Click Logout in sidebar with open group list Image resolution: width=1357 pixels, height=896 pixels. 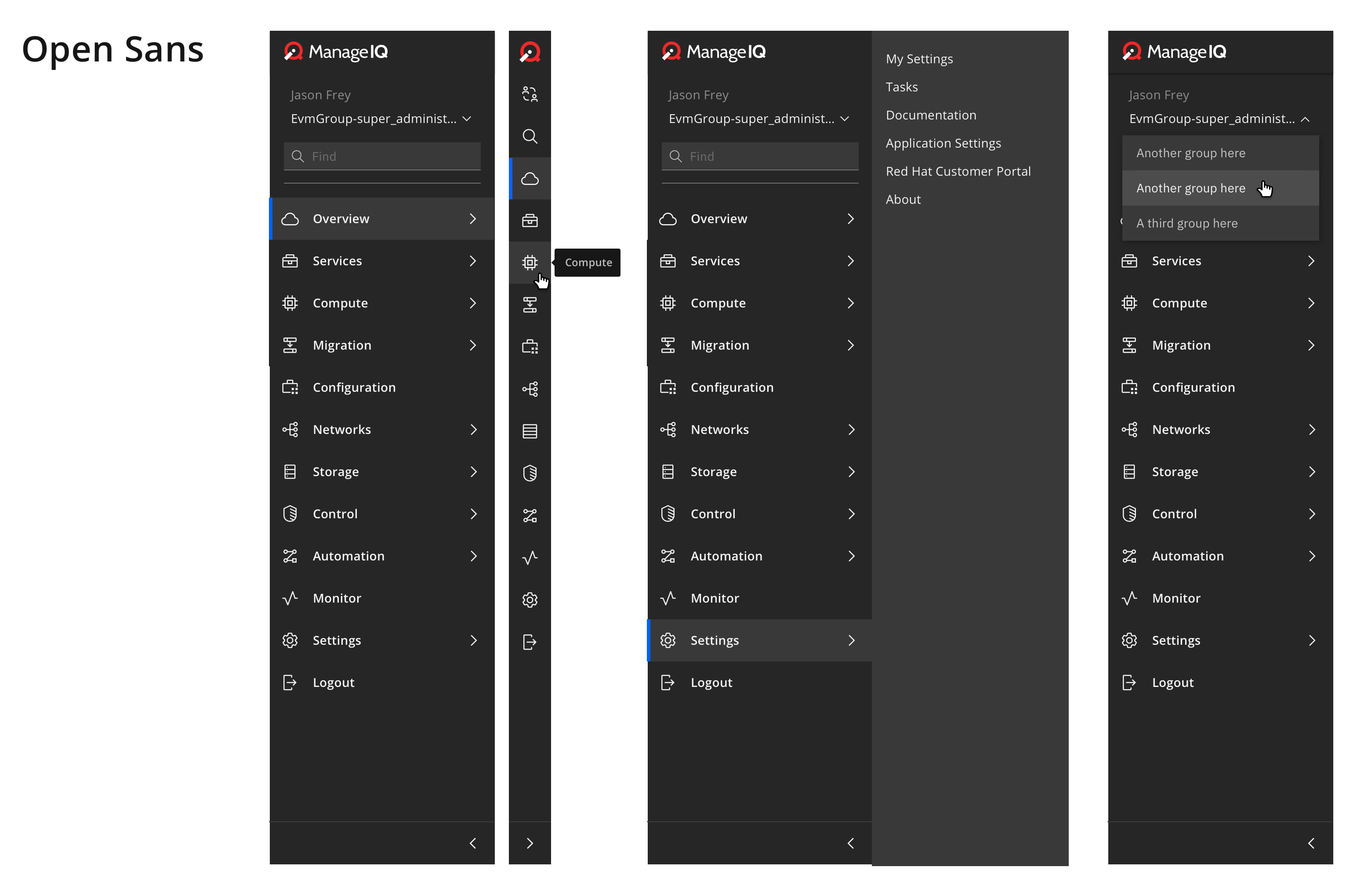[1220, 682]
